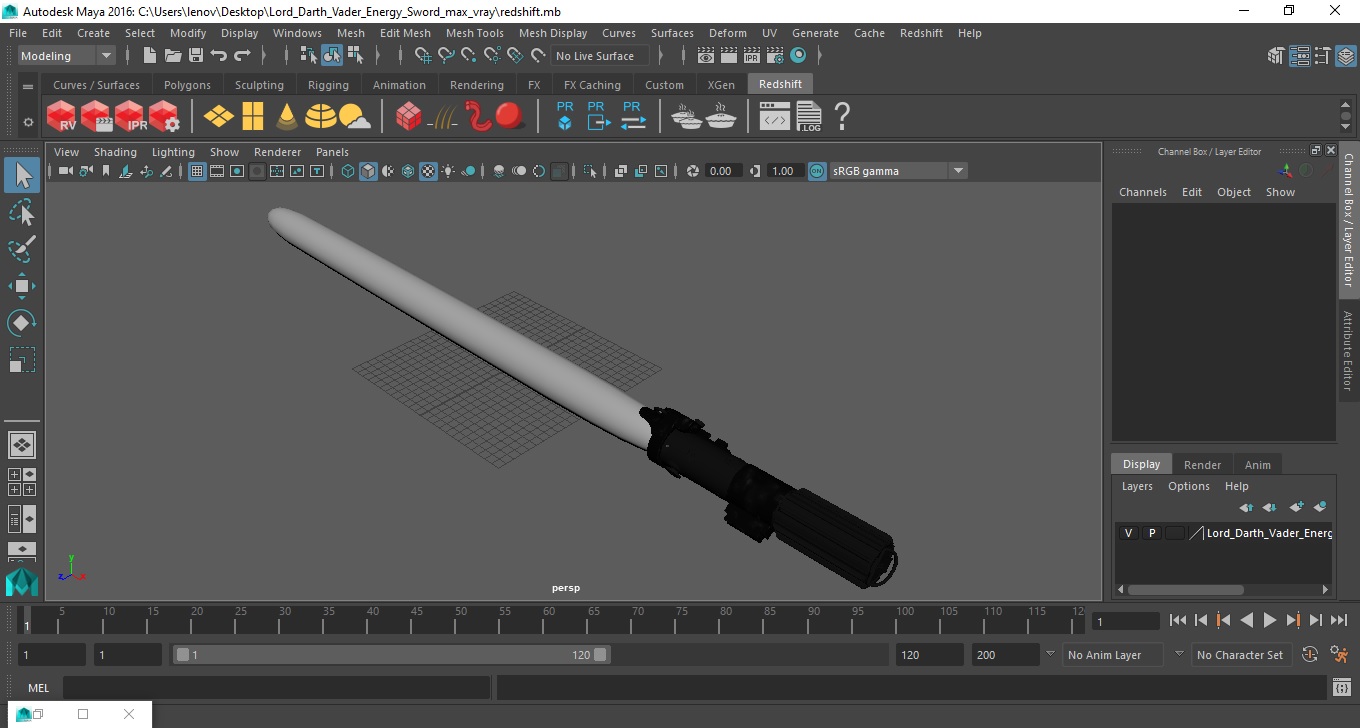Click the time range slider bar

[x=391, y=655]
